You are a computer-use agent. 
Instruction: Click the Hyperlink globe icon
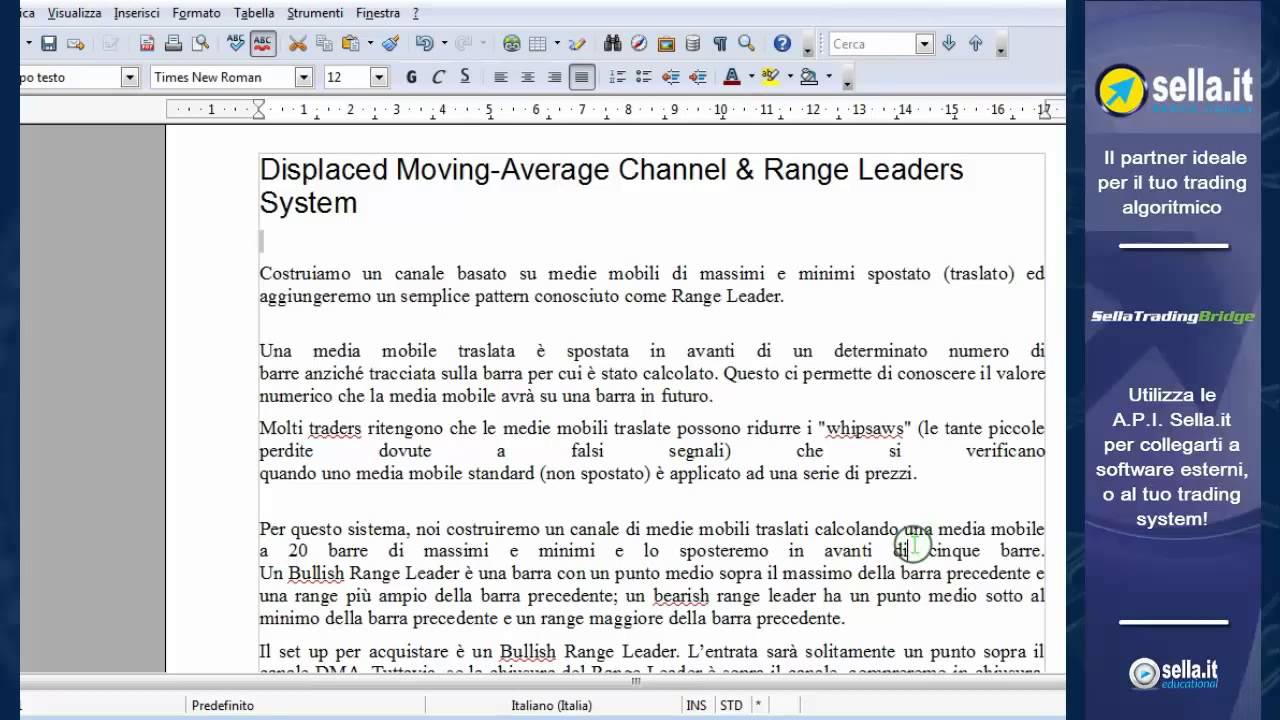point(512,43)
